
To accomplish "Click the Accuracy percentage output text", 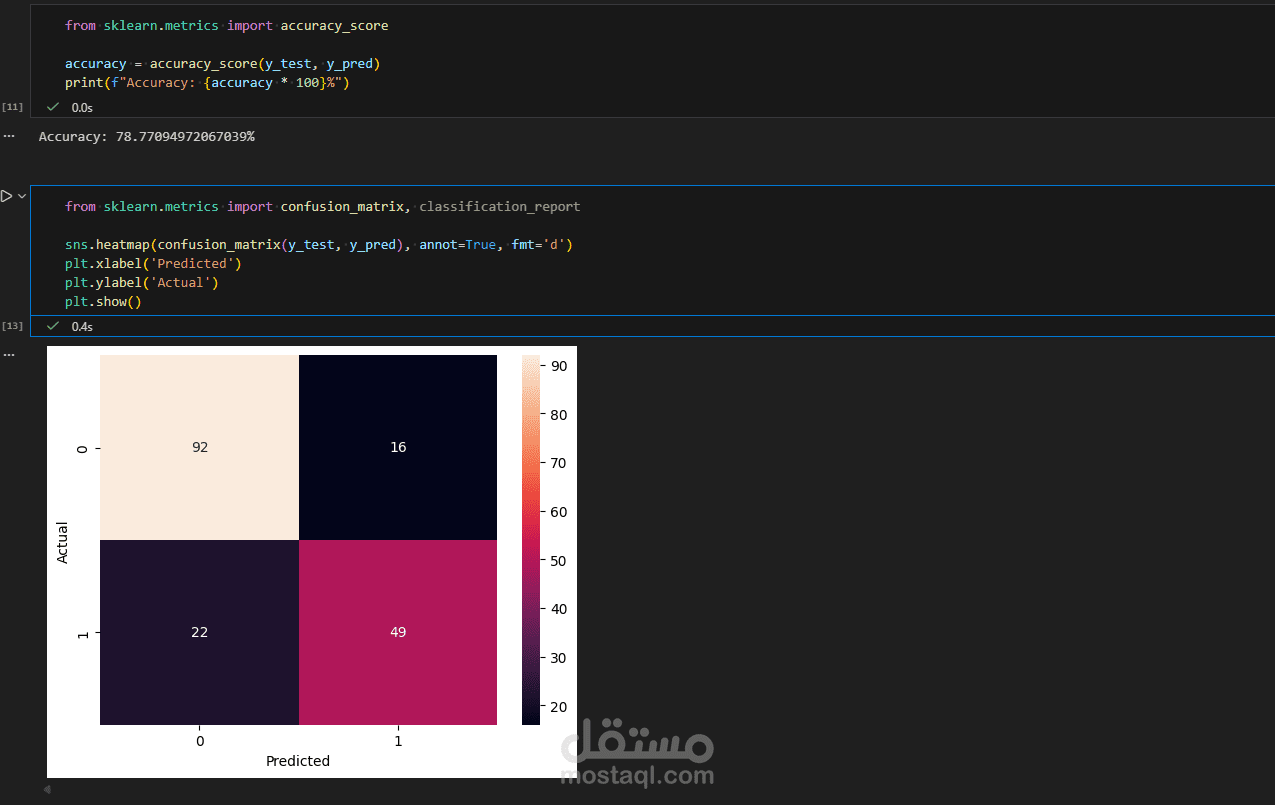I will point(146,135).
